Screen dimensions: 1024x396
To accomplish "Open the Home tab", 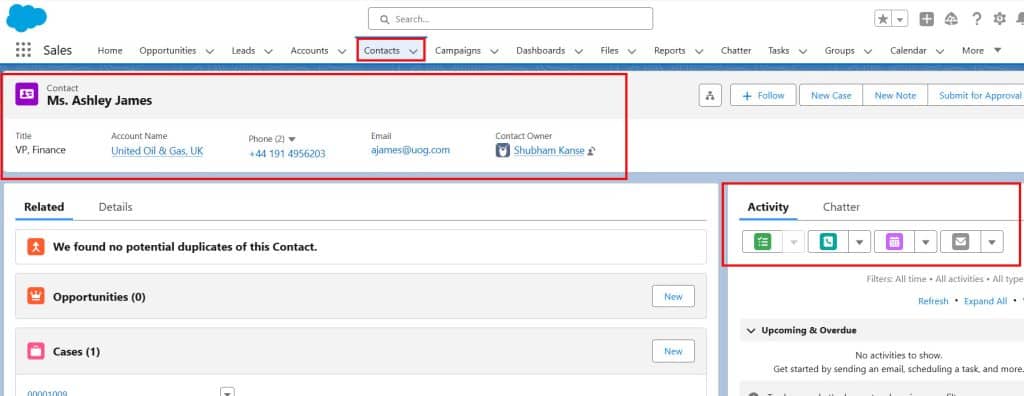I will click(110, 50).
